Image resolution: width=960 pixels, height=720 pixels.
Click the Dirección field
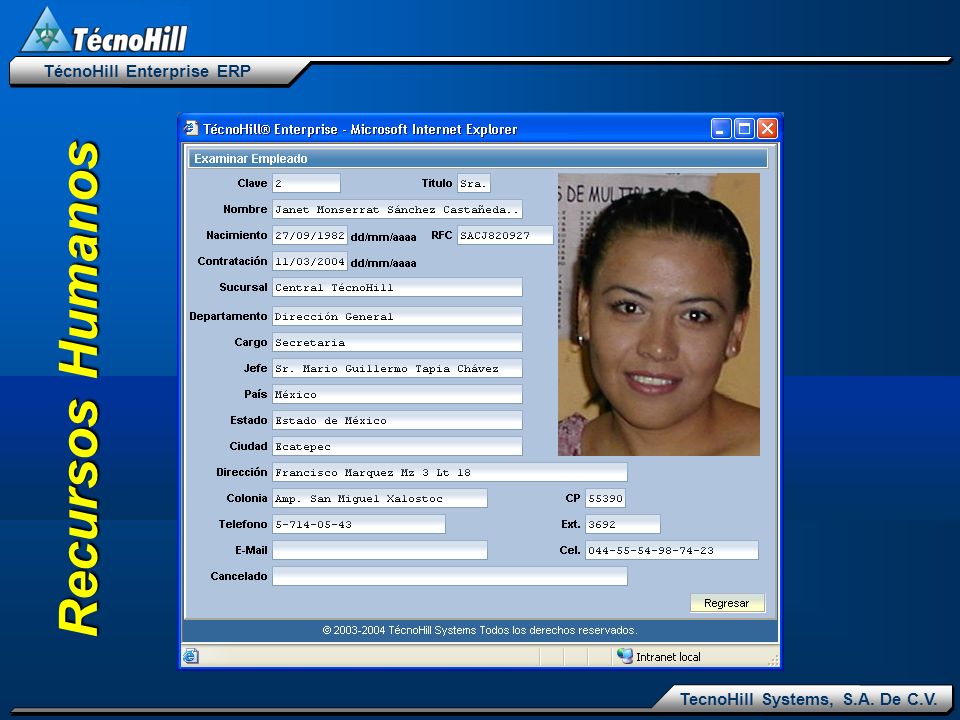point(449,472)
